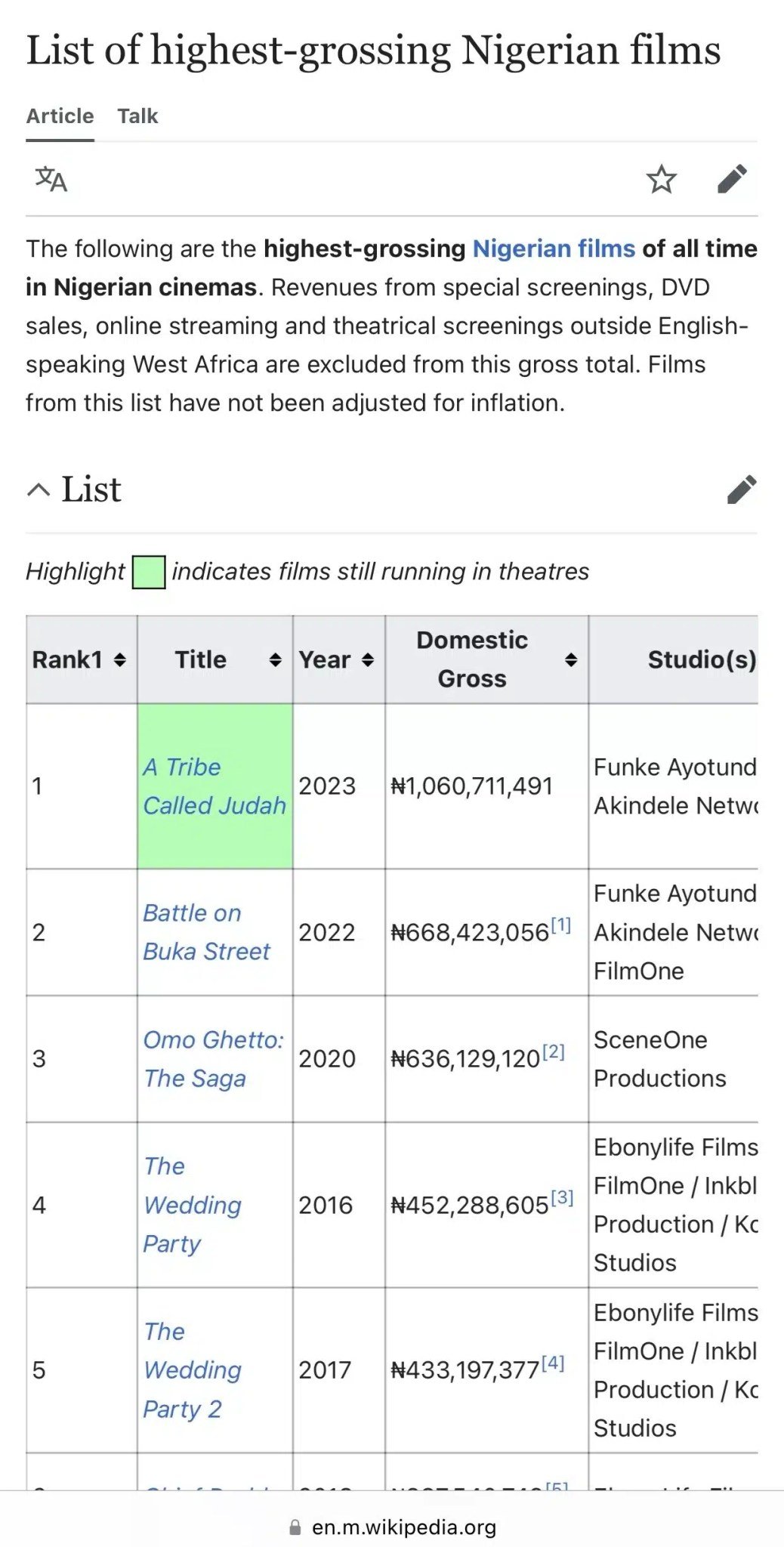Click citation [1] reference
The height and width of the screenshot is (1547, 784).
pos(561,925)
